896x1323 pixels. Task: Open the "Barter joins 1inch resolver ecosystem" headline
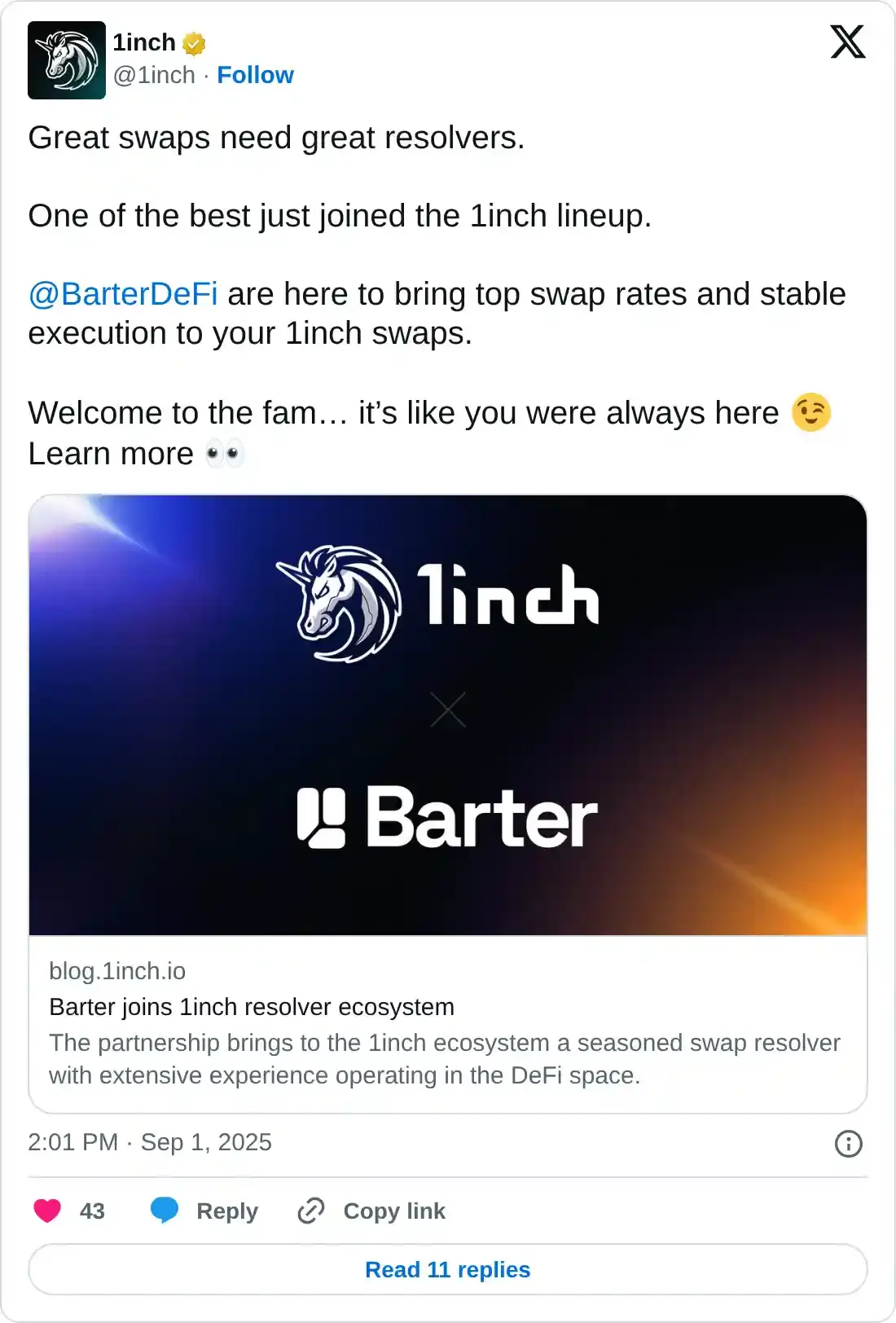click(x=252, y=1007)
